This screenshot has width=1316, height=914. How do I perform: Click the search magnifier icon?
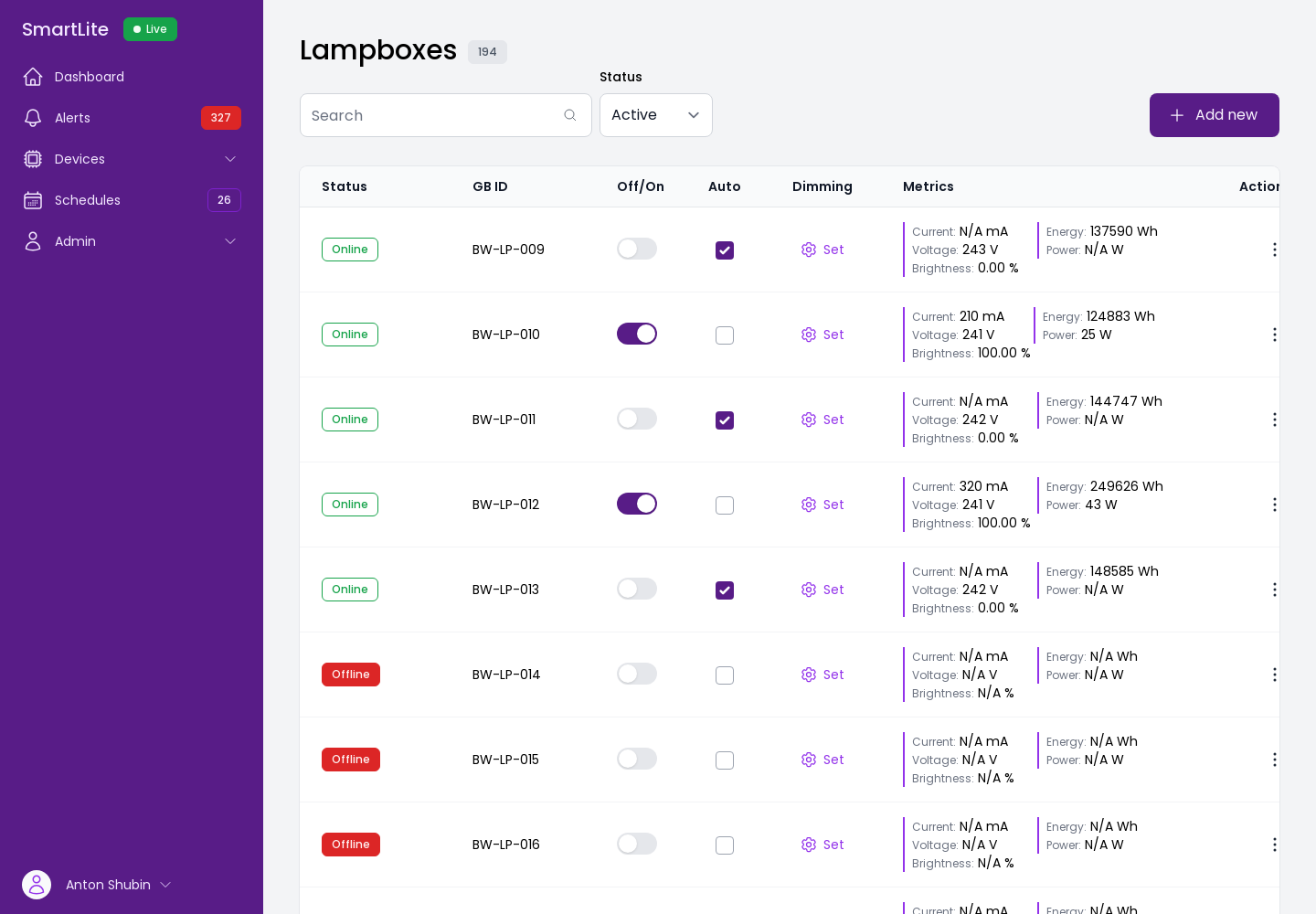click(570, 115)
